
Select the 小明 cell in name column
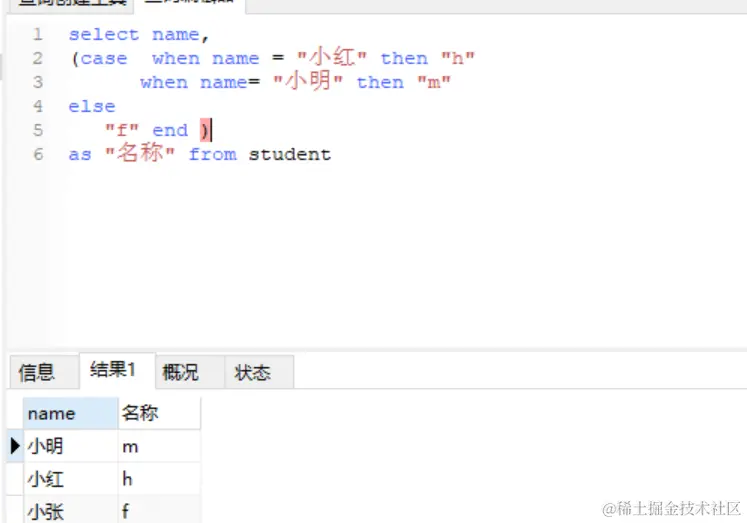[71, 446]
